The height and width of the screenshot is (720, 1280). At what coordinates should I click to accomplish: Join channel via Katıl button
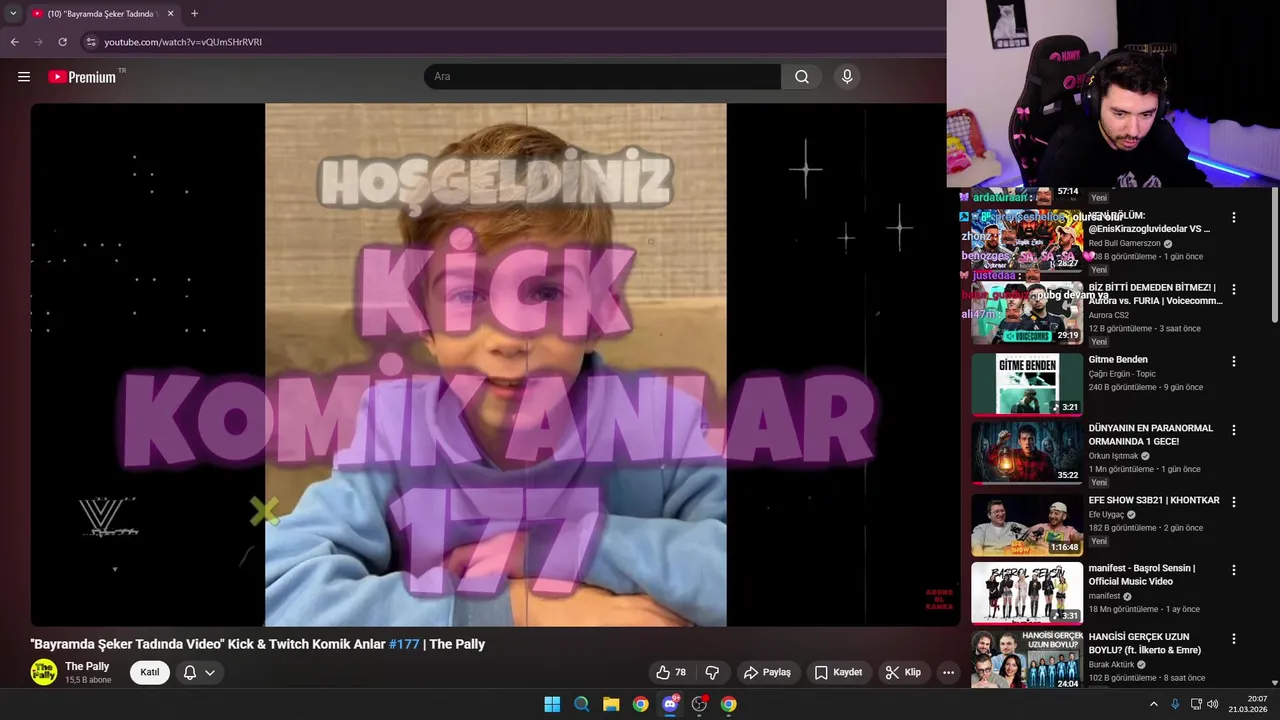point(150,672)
